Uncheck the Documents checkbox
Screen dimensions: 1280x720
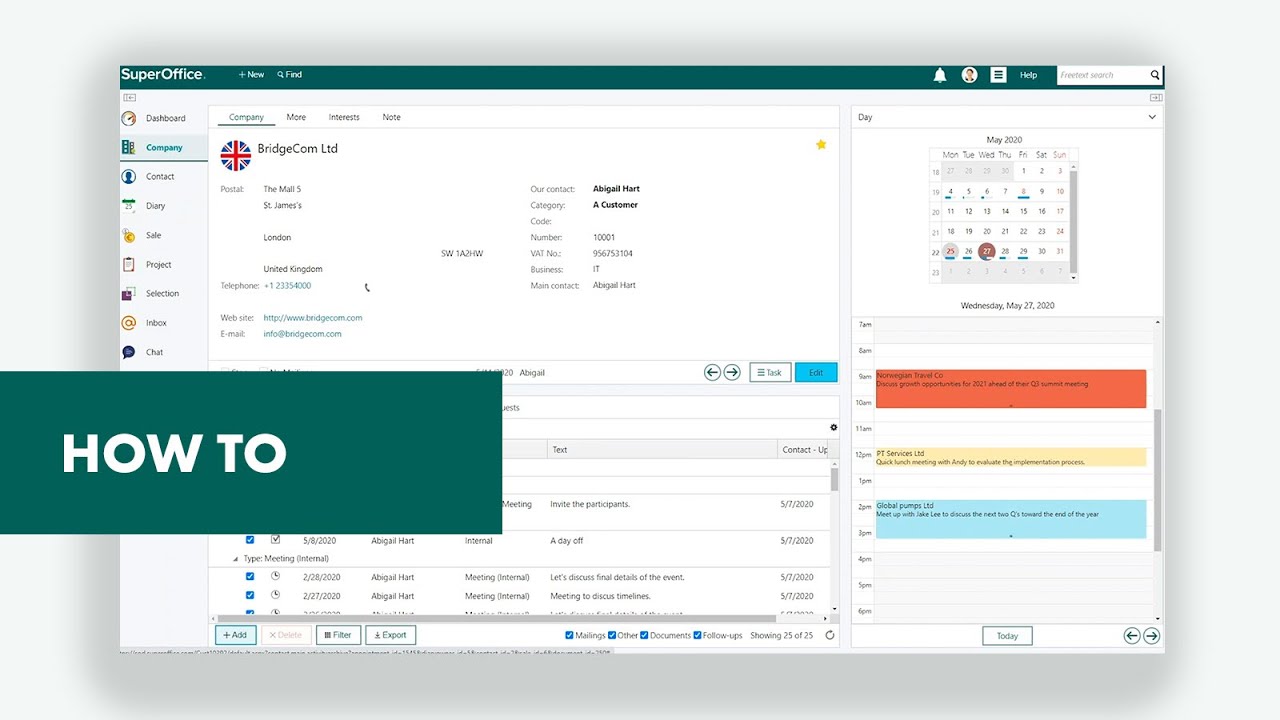point(645,635)
